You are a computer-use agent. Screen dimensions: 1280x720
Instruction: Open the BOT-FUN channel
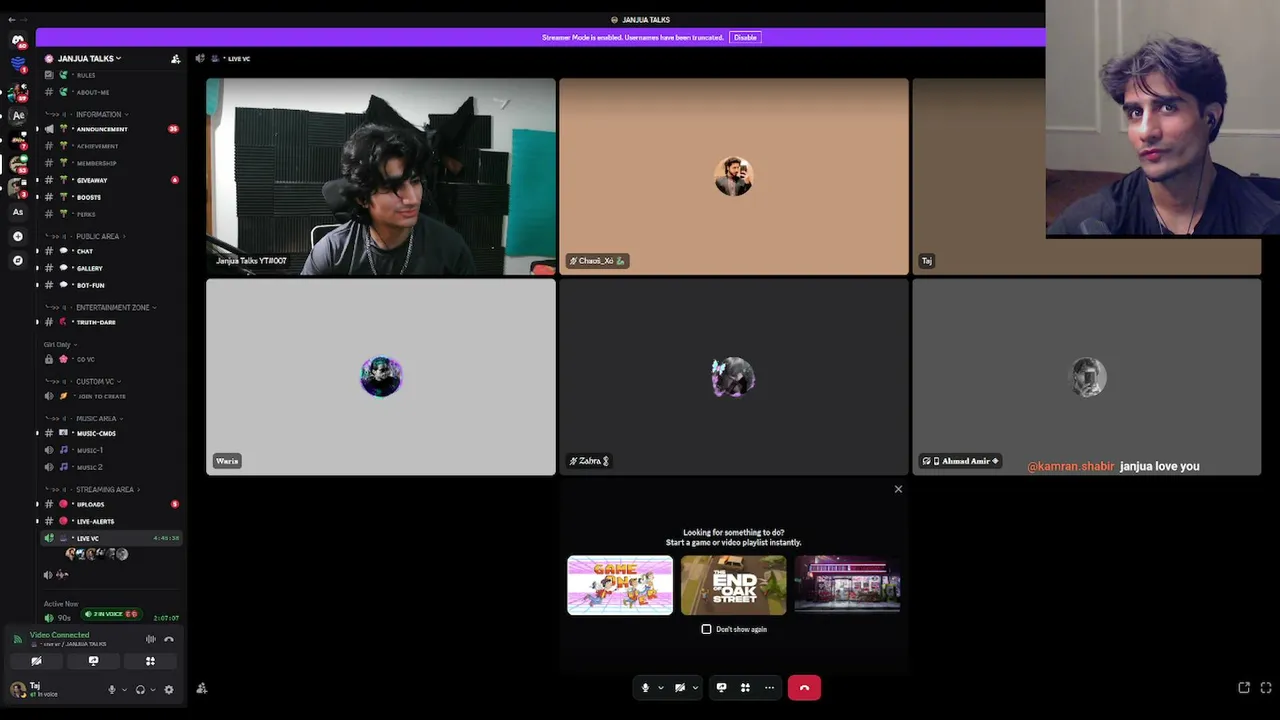[x=112, y=285]
